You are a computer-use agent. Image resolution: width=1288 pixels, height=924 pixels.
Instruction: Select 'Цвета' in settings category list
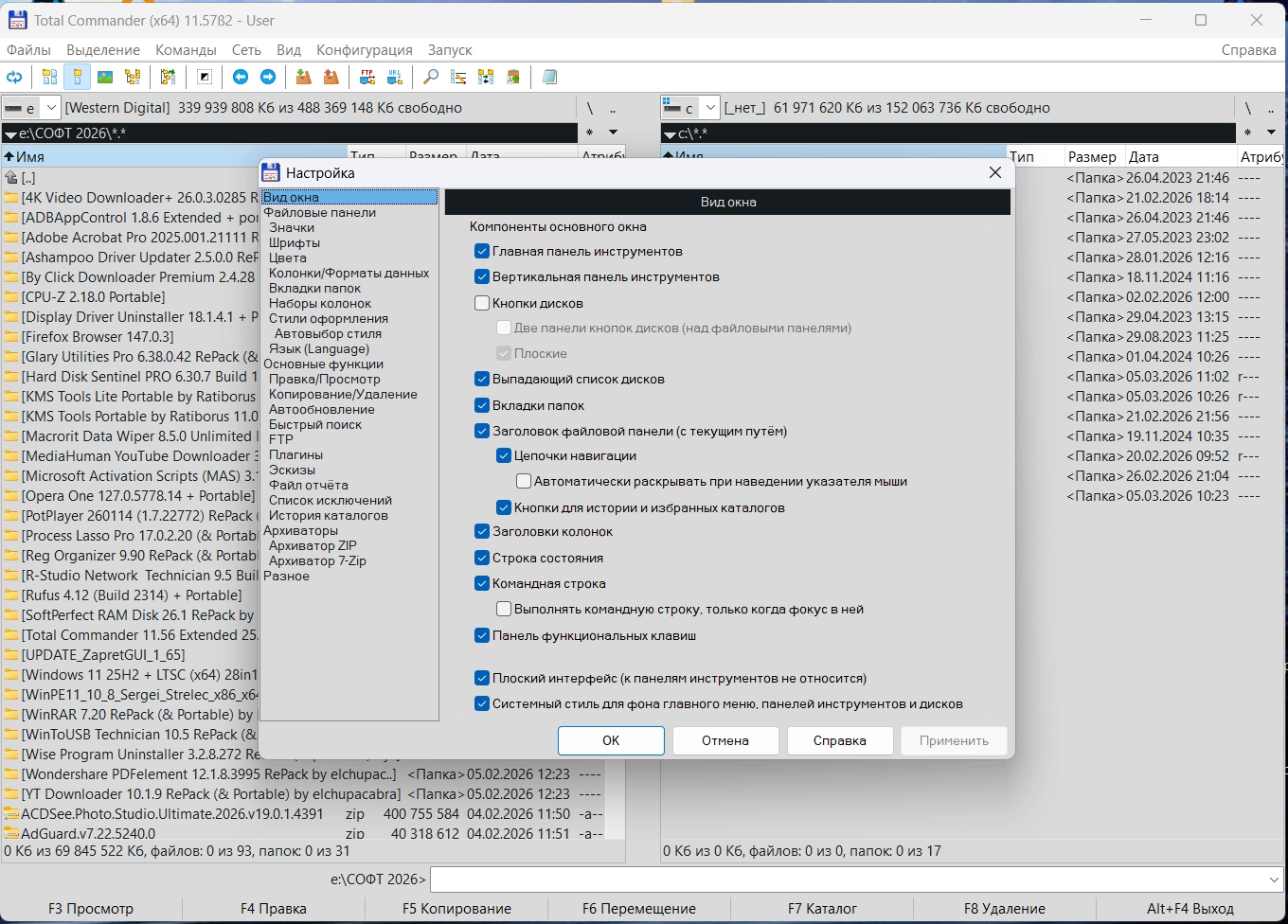pos(288,258)
